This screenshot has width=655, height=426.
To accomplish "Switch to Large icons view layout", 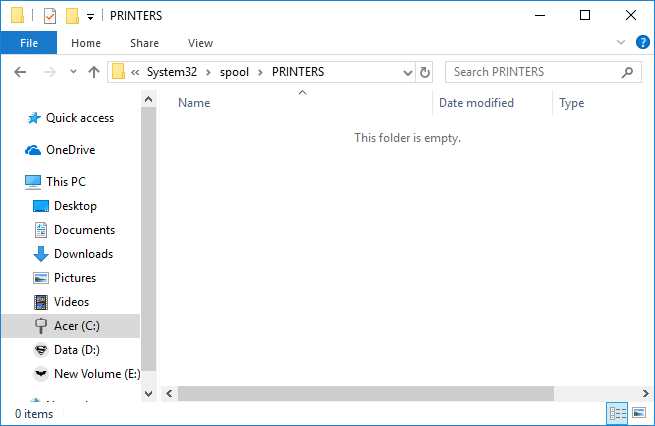I will click(x=638, y=413).
